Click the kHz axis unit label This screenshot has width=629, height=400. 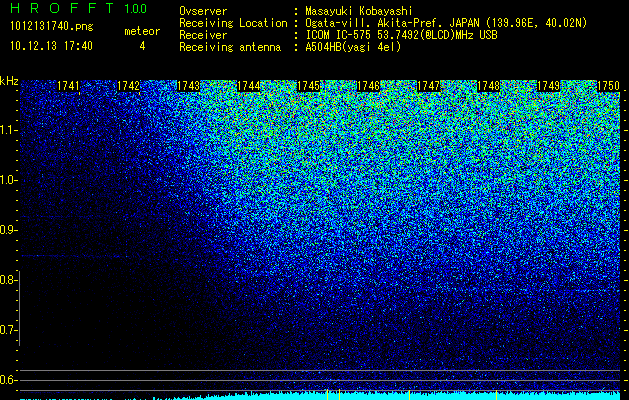point(9,81)
